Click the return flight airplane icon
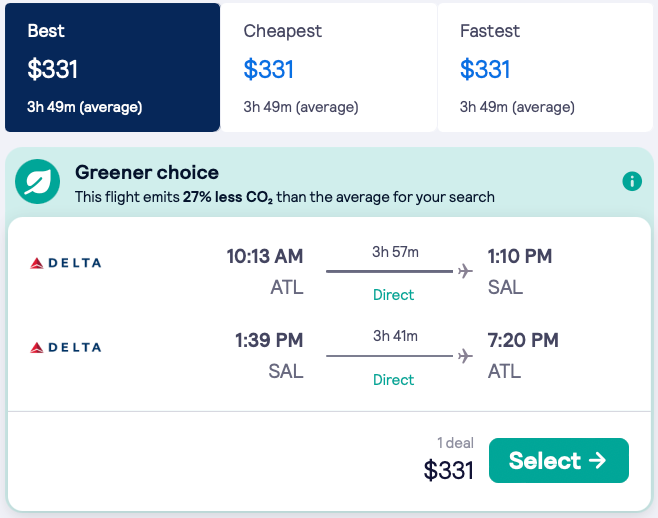658x518 pixels. pyautogui.click(x=465, y=356)
